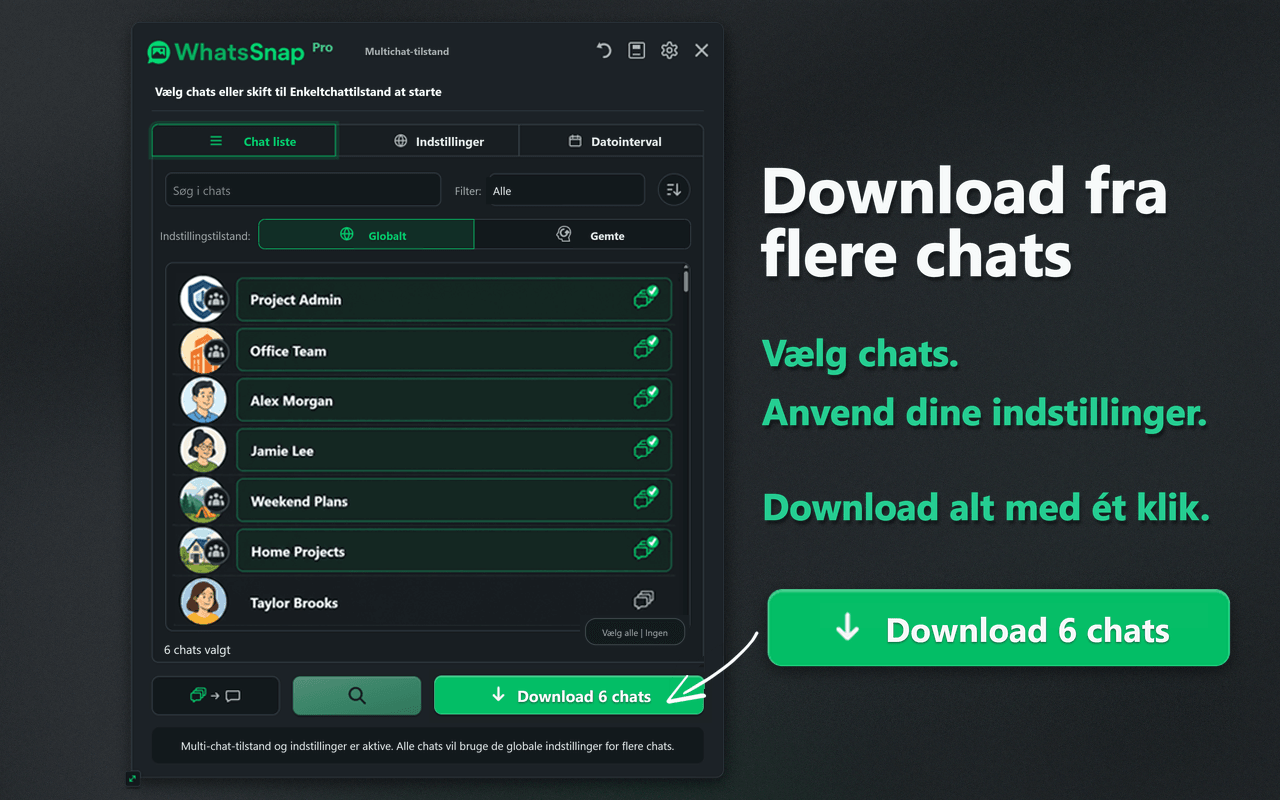This screenshot has width=1280, height=800.
Task: Click the magnifier search button
Action: click(x=357, y=695)
